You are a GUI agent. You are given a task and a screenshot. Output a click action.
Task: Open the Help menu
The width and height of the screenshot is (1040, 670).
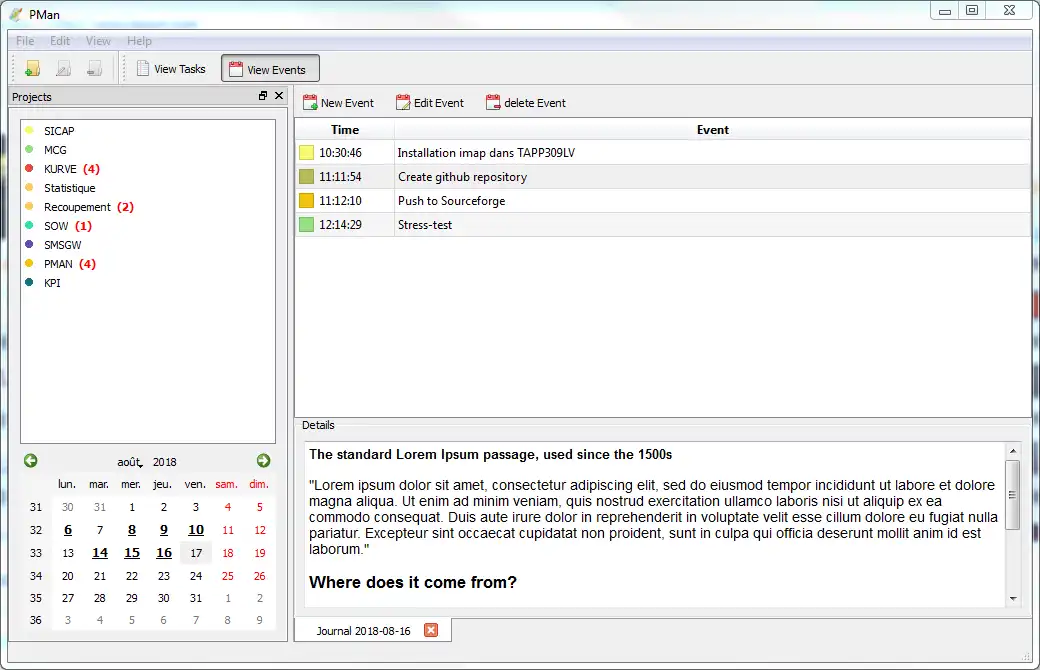(x=139, y=40)
